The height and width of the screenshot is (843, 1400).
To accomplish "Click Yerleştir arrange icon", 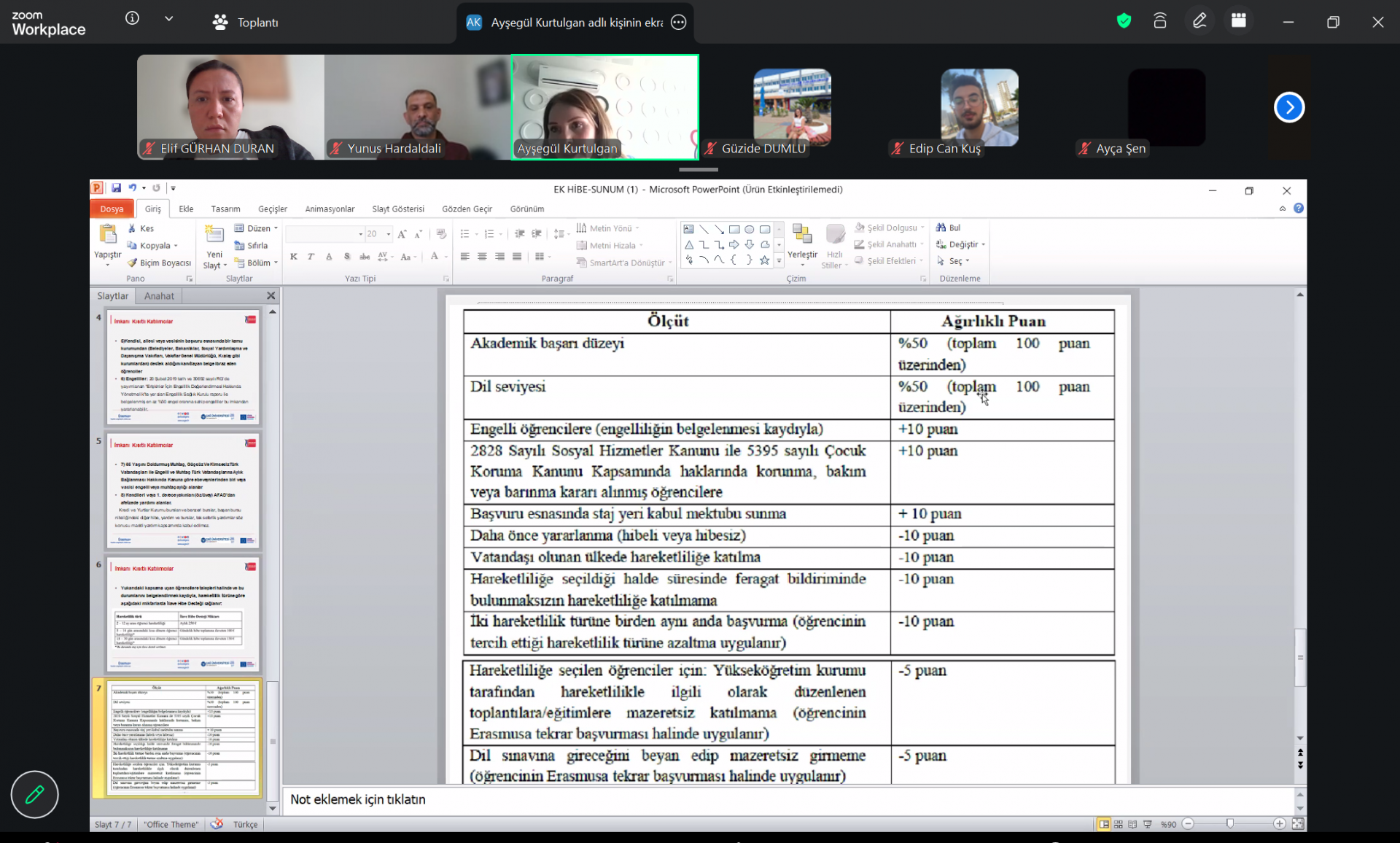I will 802,235.
